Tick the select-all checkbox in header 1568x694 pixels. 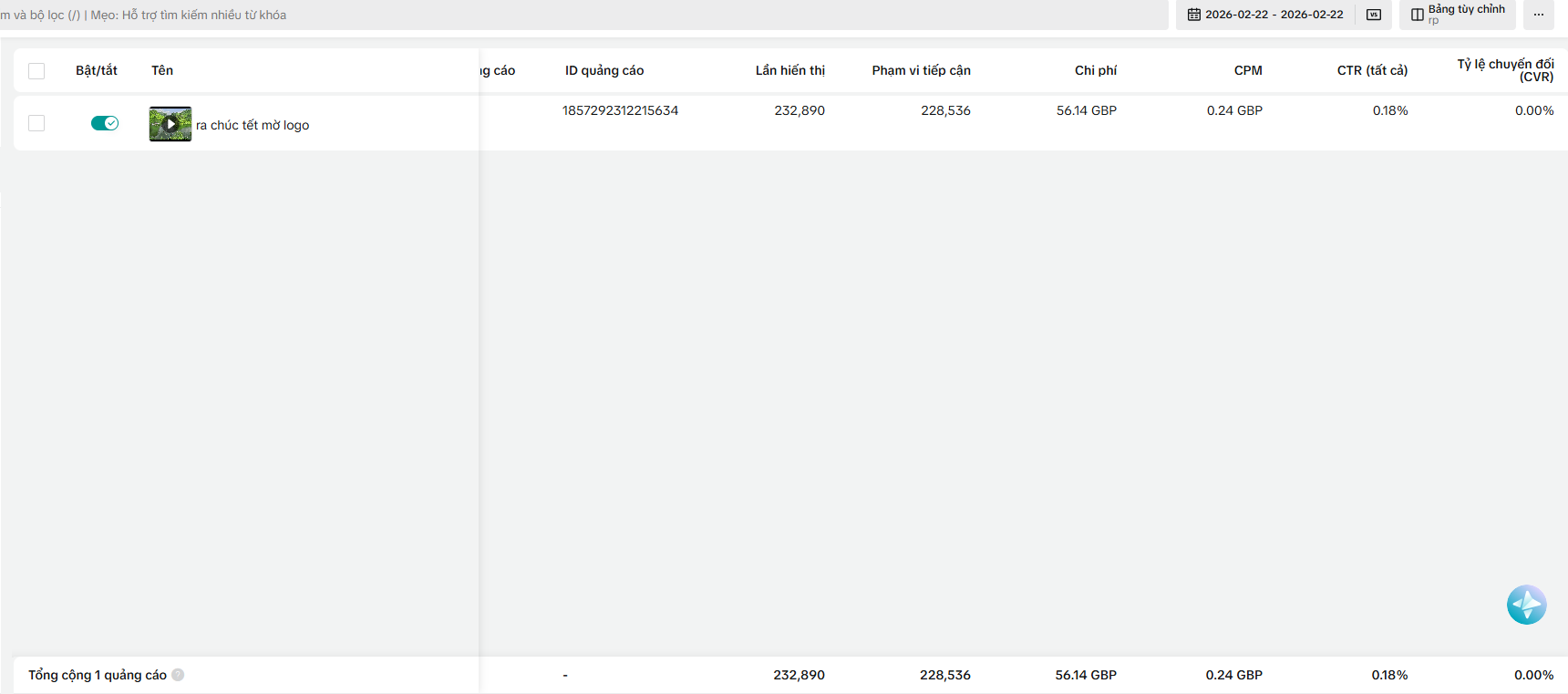click(x=36, y=71)
